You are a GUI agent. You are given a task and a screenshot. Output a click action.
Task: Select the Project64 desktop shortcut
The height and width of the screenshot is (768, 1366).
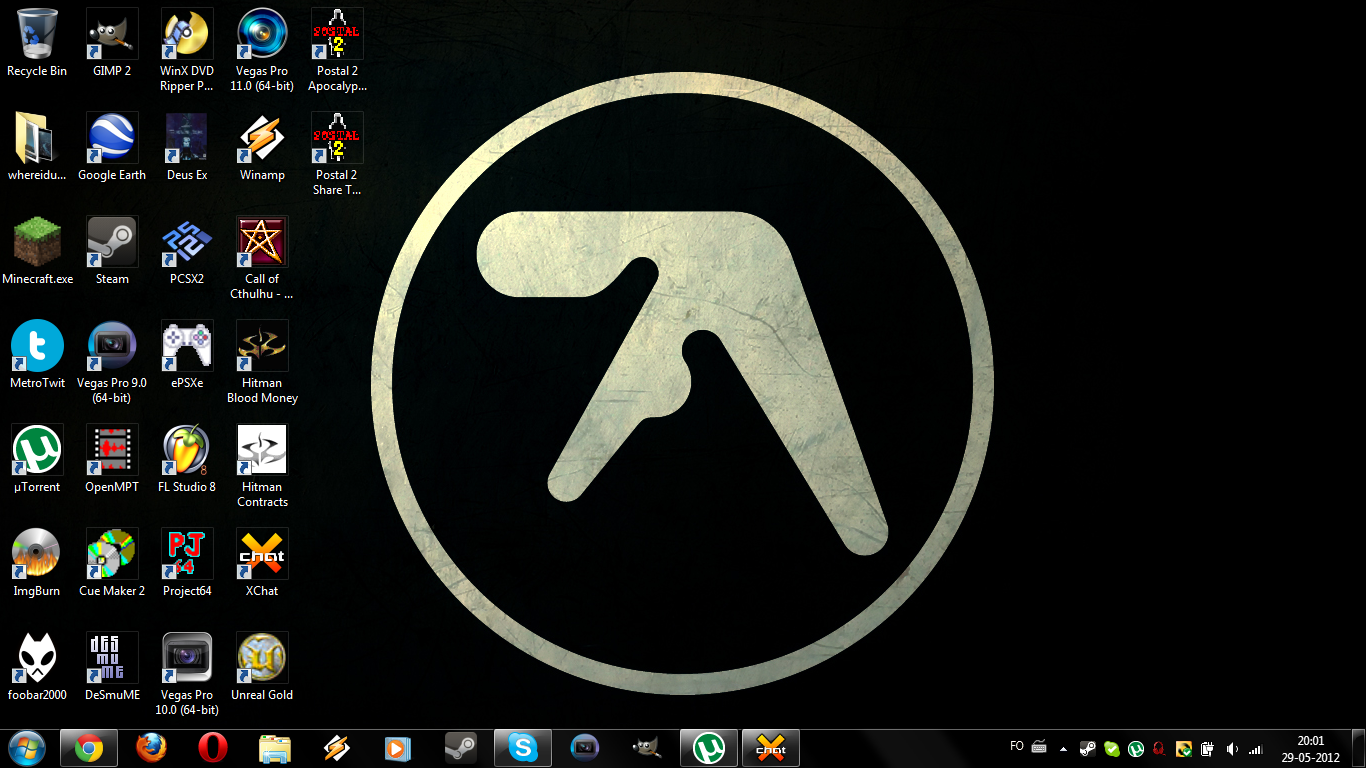(187, 564)
